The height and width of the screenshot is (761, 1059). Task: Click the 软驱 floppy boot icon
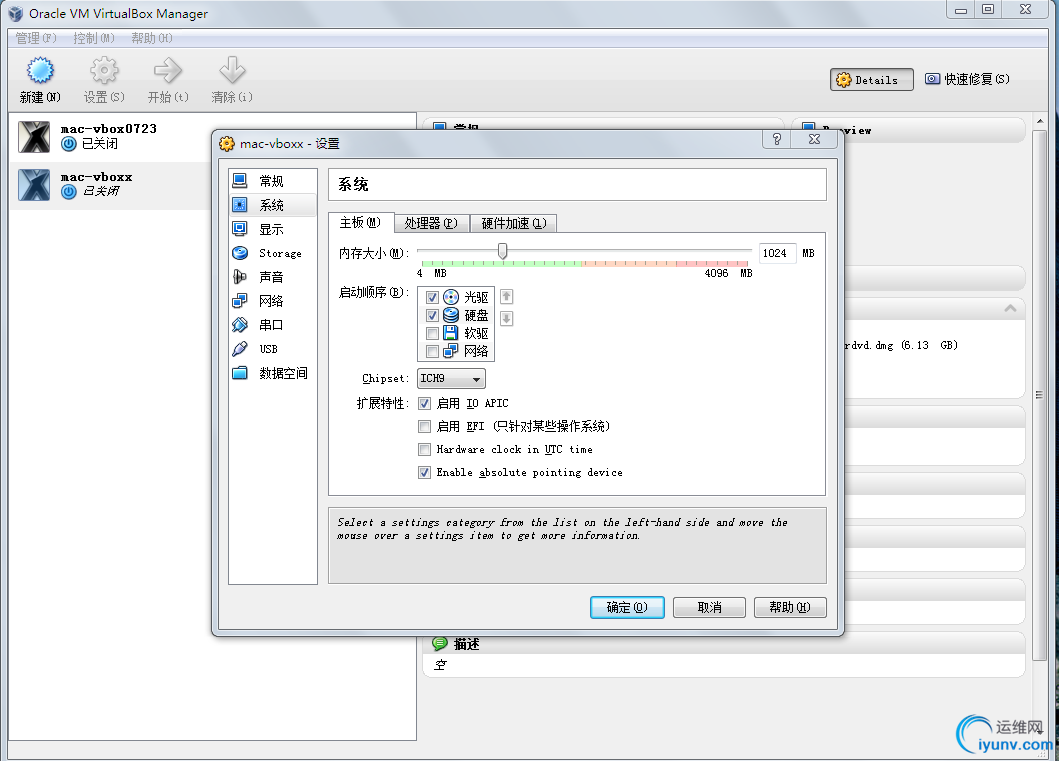pos(450,333)
